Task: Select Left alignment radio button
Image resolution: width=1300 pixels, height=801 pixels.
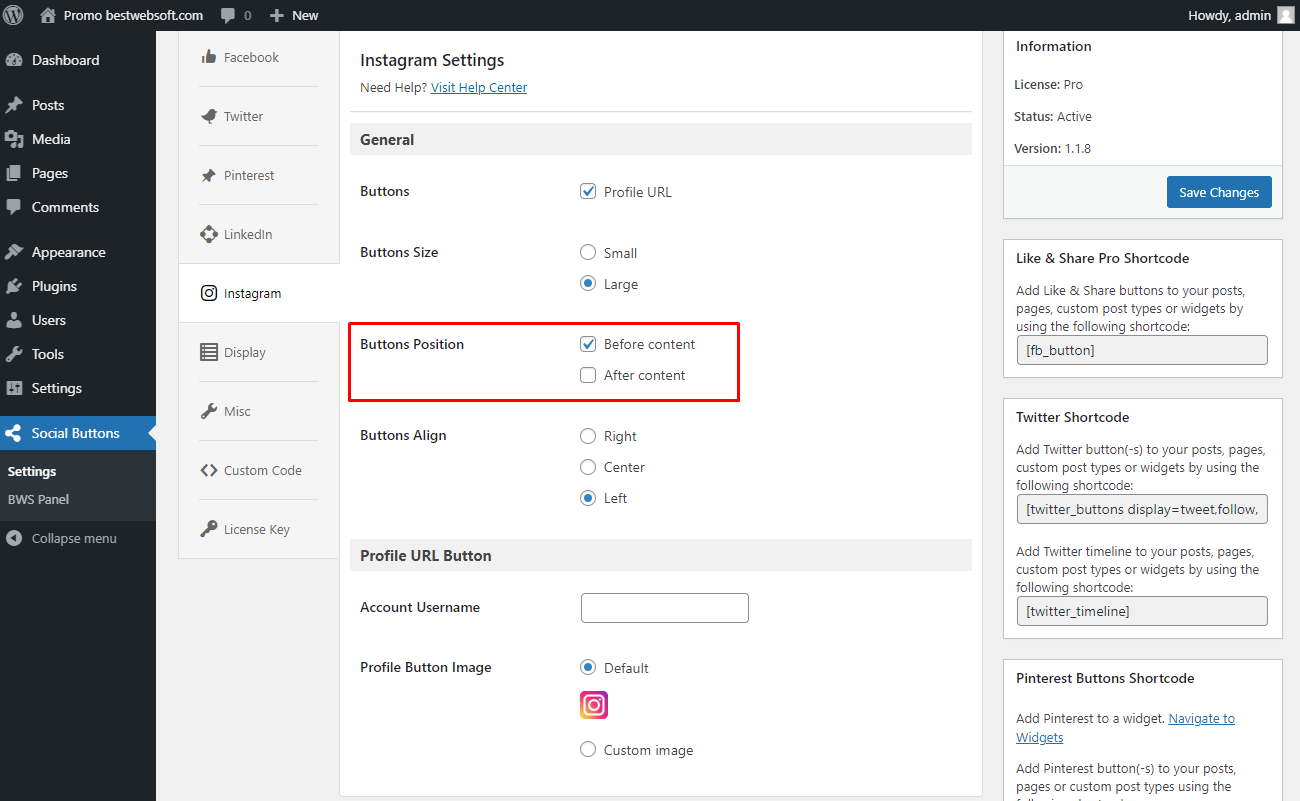Action: [588, 498]
